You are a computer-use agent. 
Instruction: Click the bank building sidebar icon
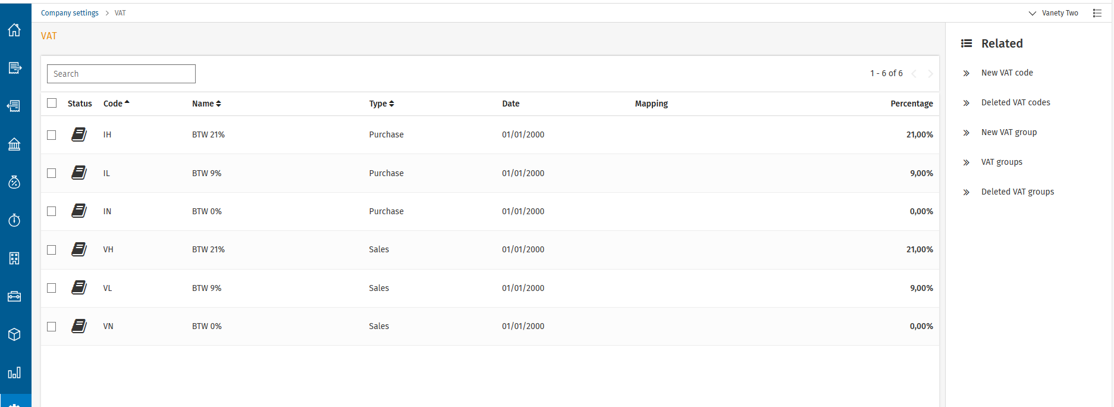14,144
